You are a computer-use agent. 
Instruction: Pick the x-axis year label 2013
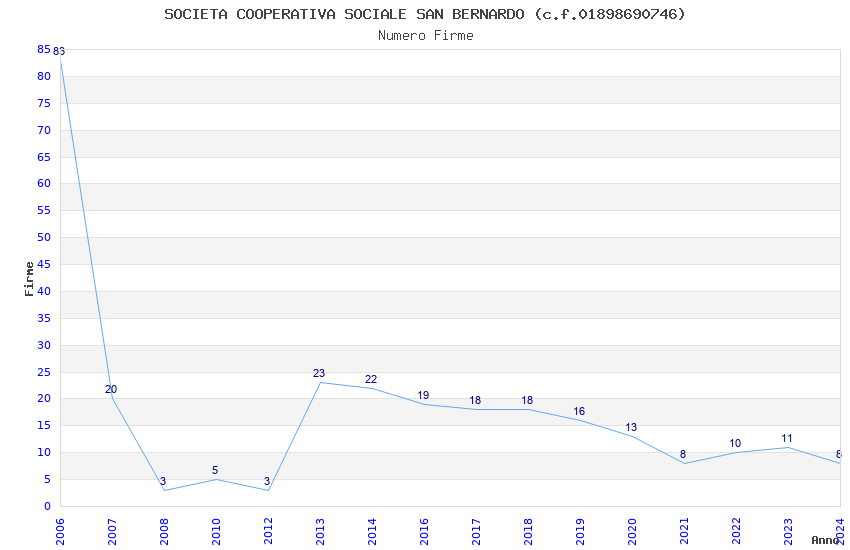[320, 532]
